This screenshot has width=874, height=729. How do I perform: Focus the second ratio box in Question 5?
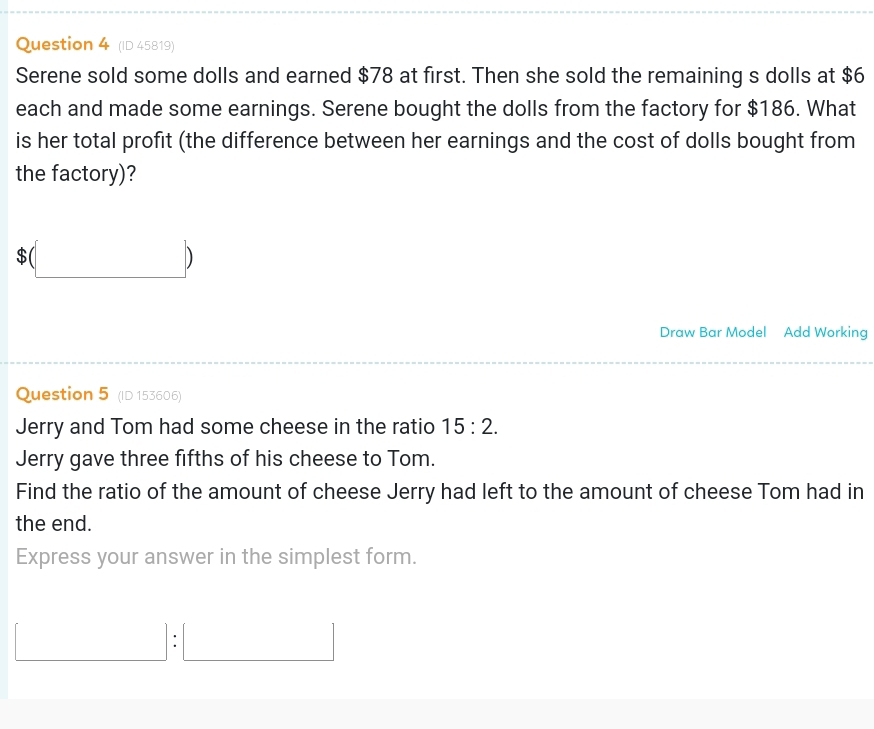(x=259, y=641)
